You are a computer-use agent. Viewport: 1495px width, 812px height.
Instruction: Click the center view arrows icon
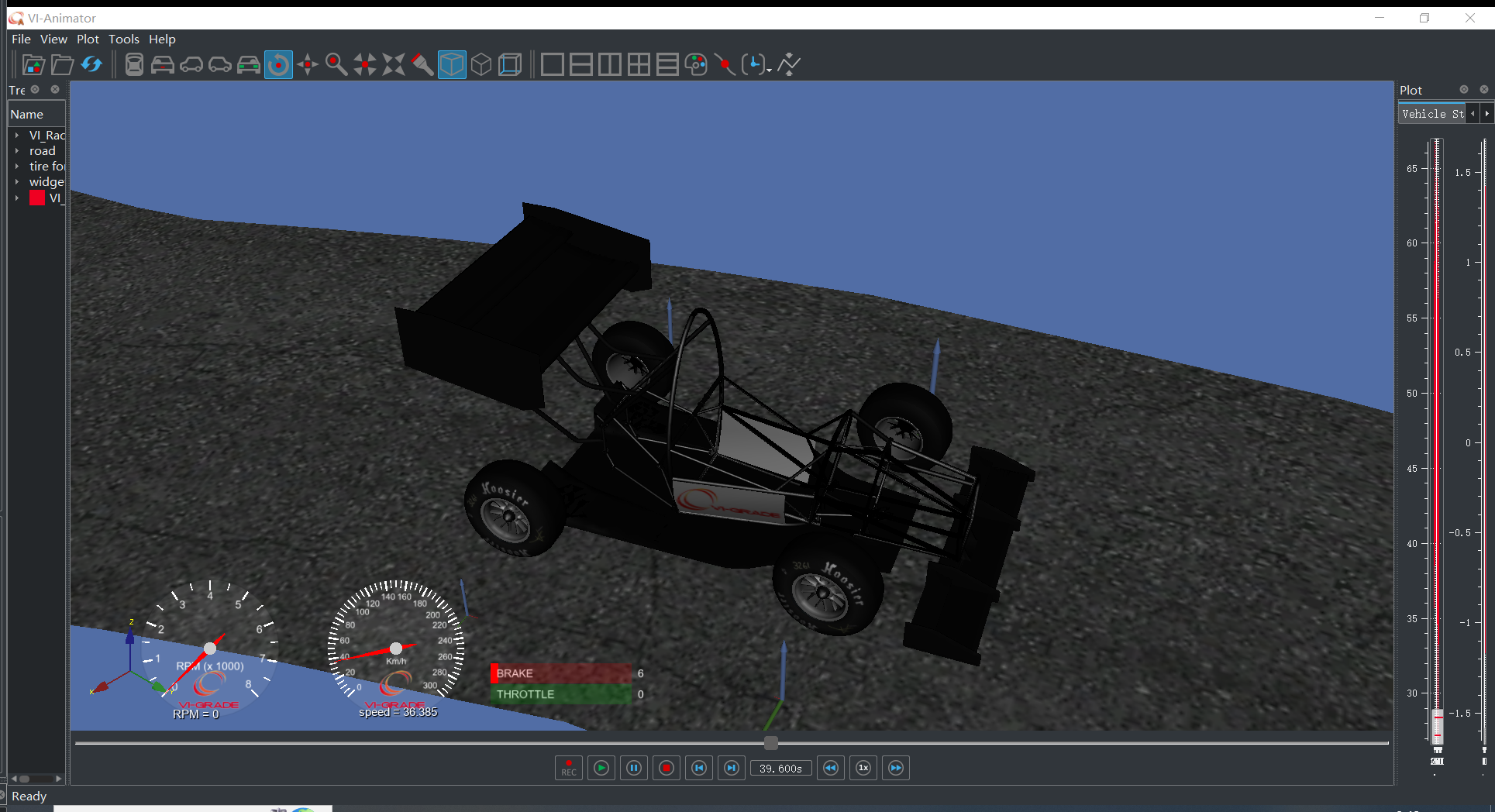tap(364, 65)
